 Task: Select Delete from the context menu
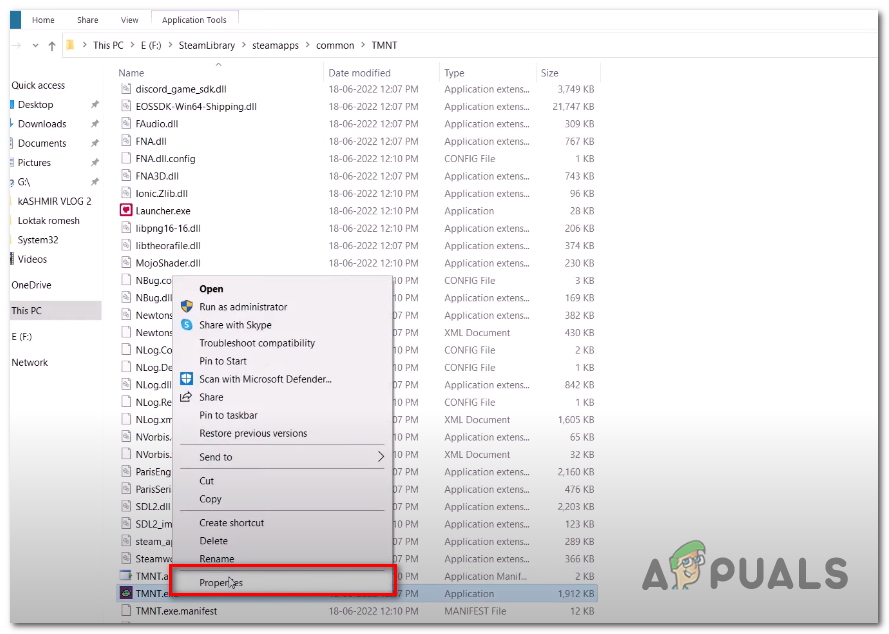click(x=282, y=541)
